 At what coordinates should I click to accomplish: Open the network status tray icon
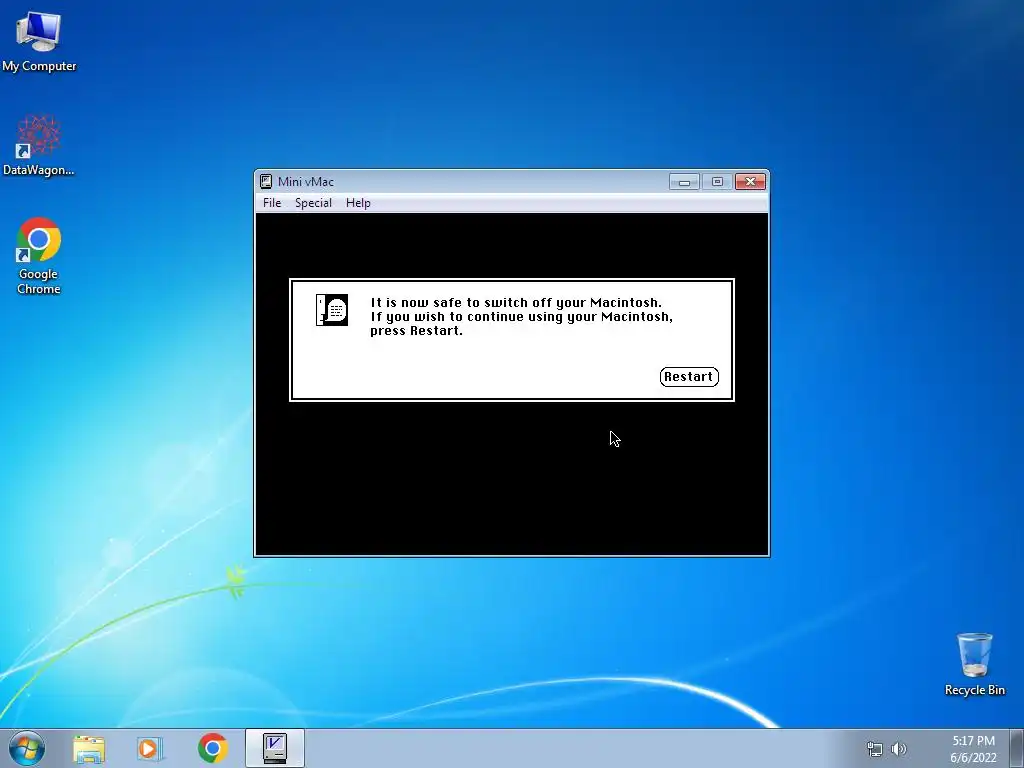[874, 749]
